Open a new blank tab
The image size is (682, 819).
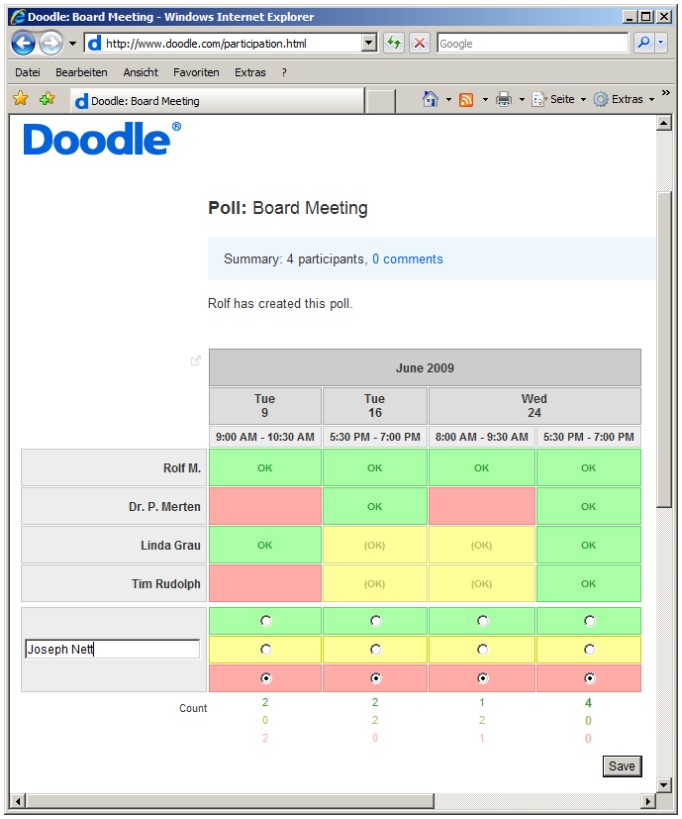coord(380,101)
